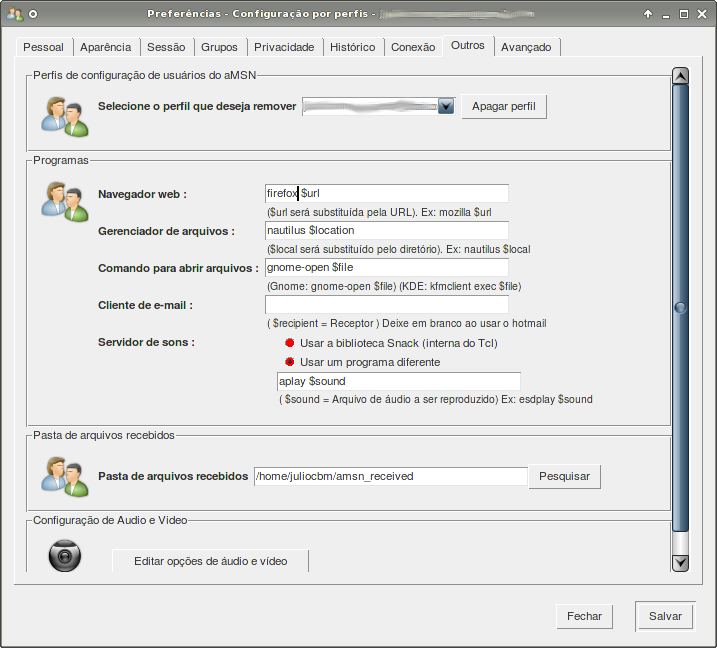Click the vertical scrollbar thumb
The width and height of the screenshot is (717, 648).
[x=680, y=308]
